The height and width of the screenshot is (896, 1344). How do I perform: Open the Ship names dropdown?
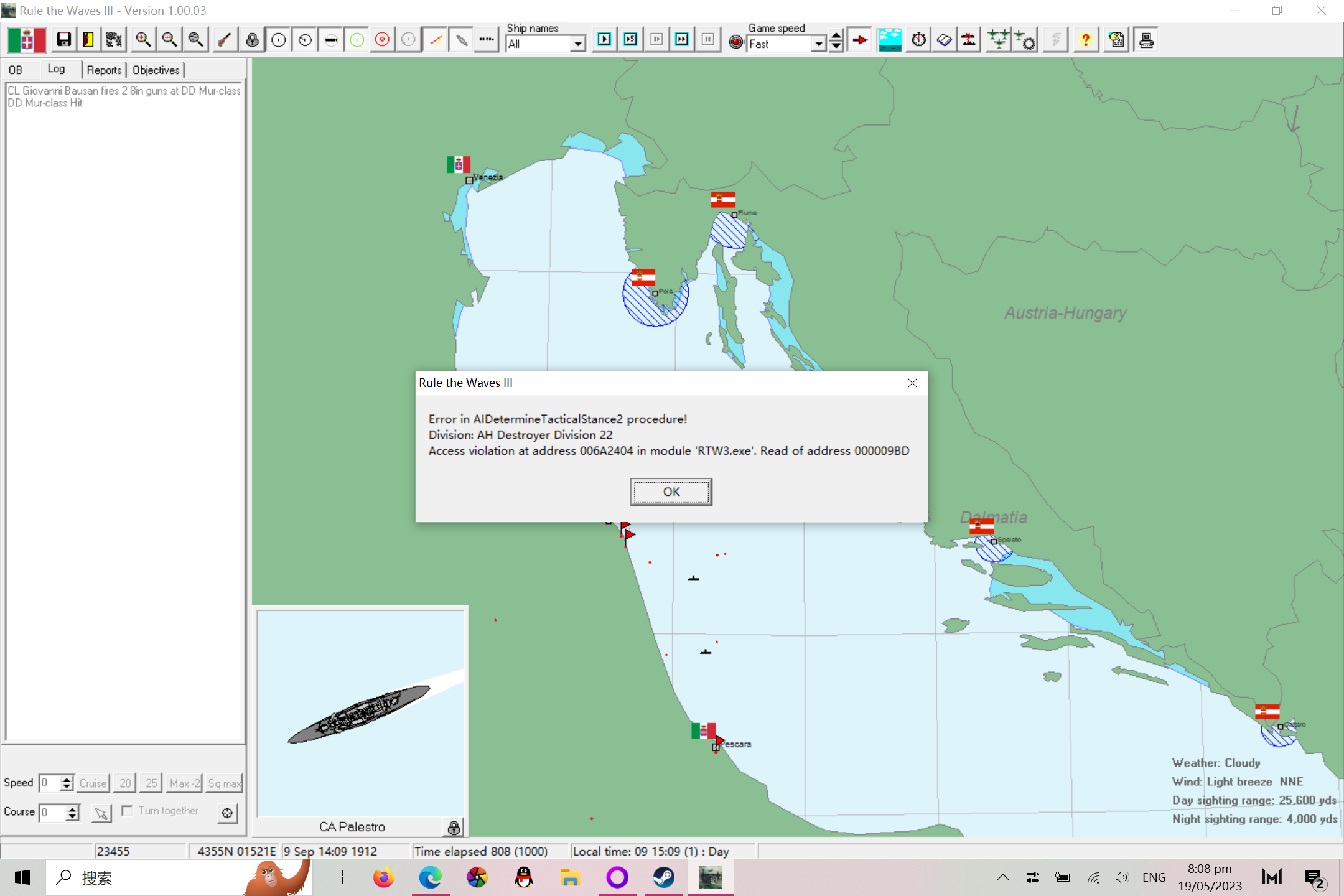[578, 44]
